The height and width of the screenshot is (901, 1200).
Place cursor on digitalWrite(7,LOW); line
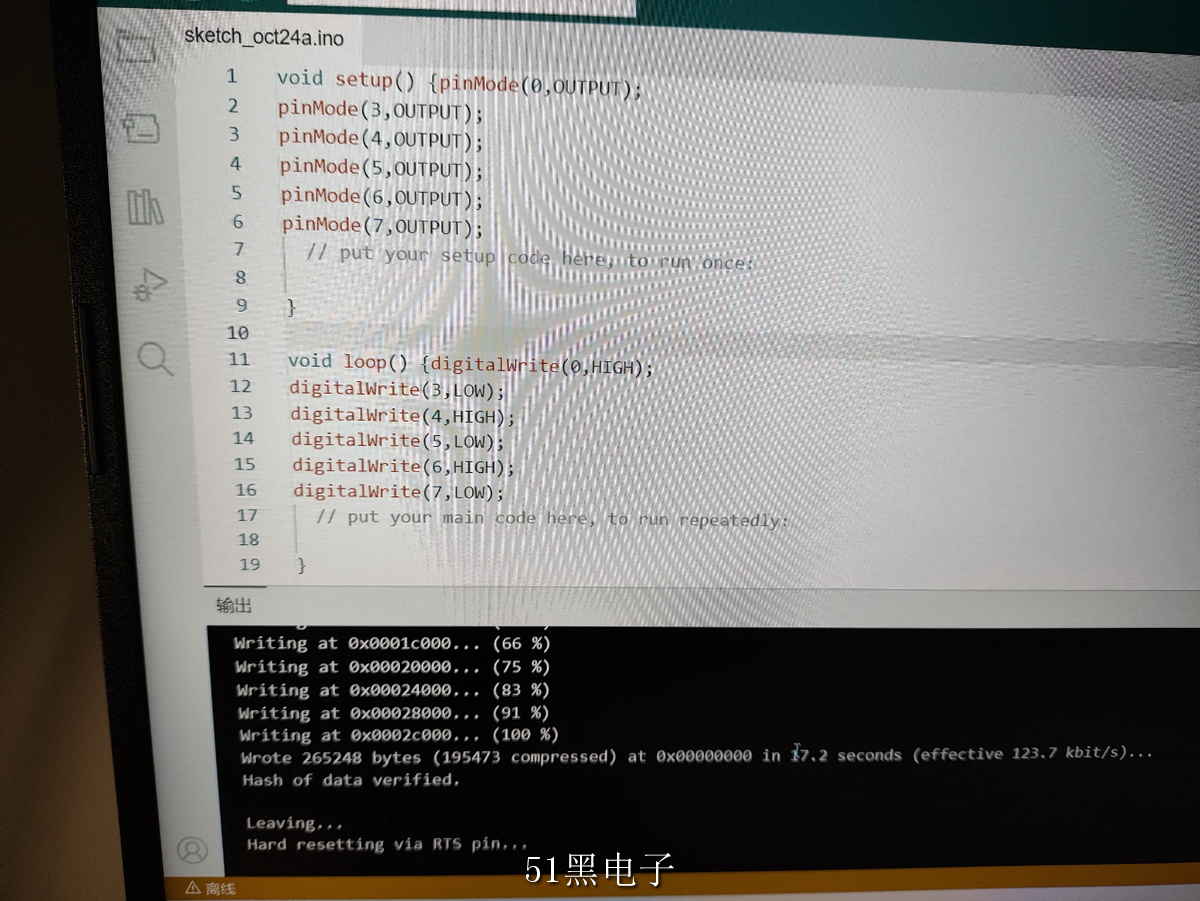pos(399,491)
